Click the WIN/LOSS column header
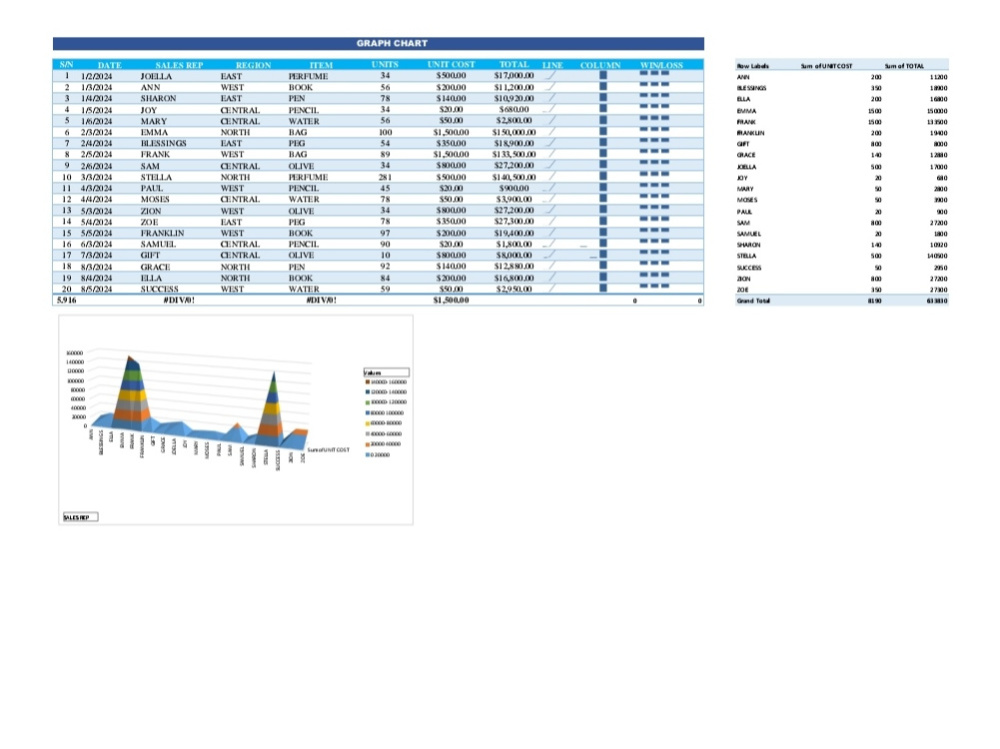Screen dimensions: 1000x749 (x=661, y=65)
